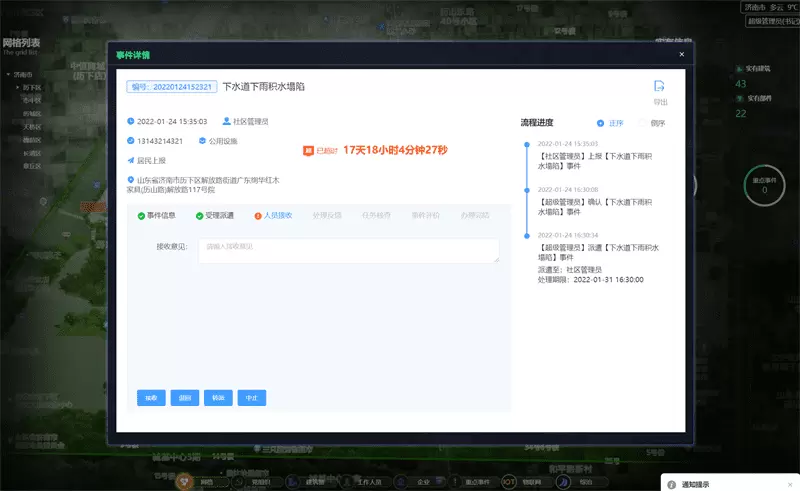Click the event title 下水道下雨积水塌陷
800x491 pixels.
point(264,87)
